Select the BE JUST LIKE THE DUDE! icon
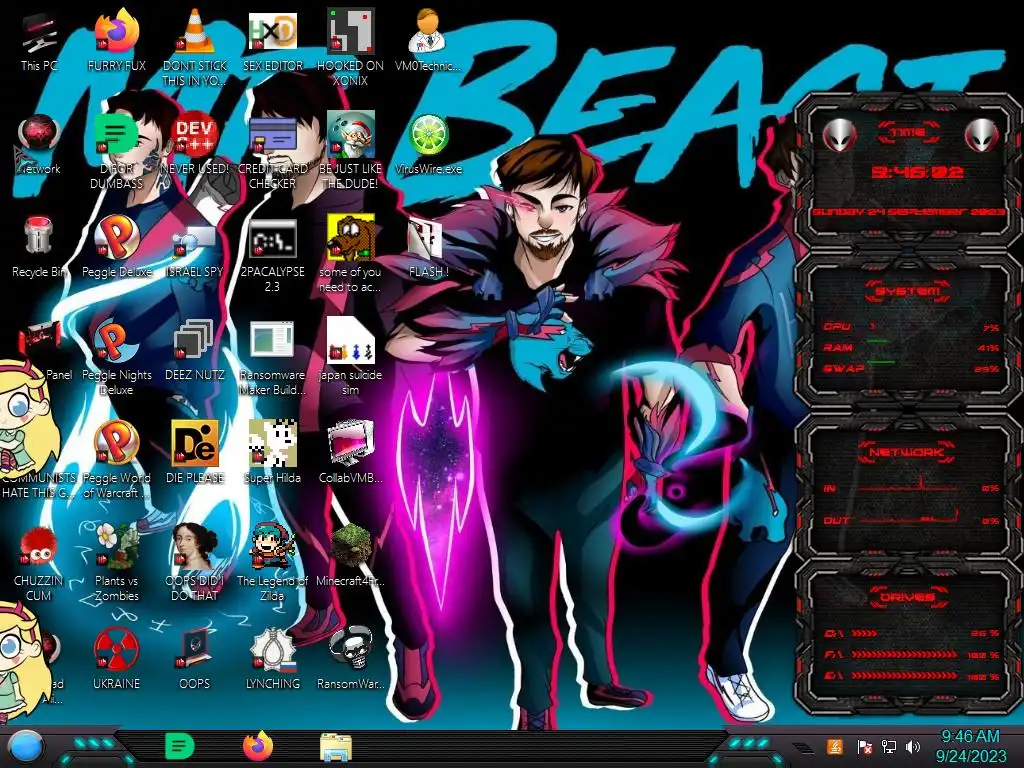1024x768 pixels. click(350, 152)
